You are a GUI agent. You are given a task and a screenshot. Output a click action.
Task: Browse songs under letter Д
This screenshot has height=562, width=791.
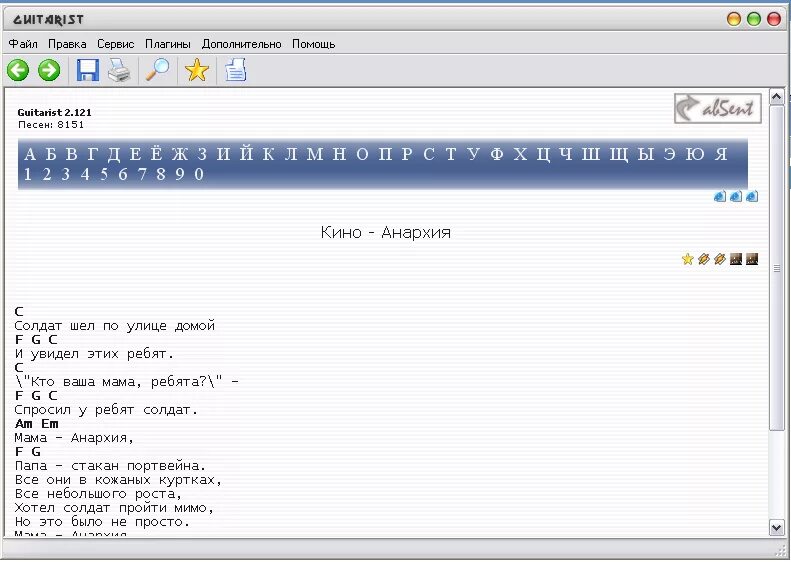click(114, 154)
